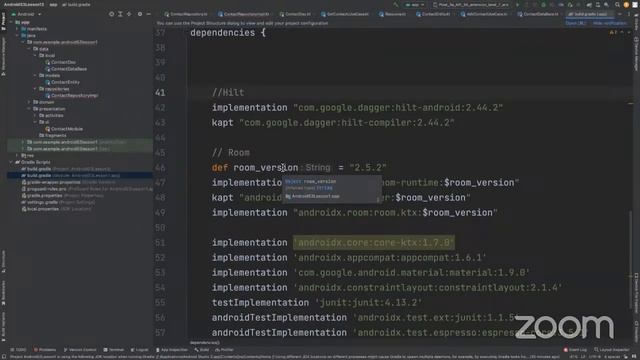Switch to the AddContactUseCase.kt tab
640x360 pixels.
[x=484, y=14]
